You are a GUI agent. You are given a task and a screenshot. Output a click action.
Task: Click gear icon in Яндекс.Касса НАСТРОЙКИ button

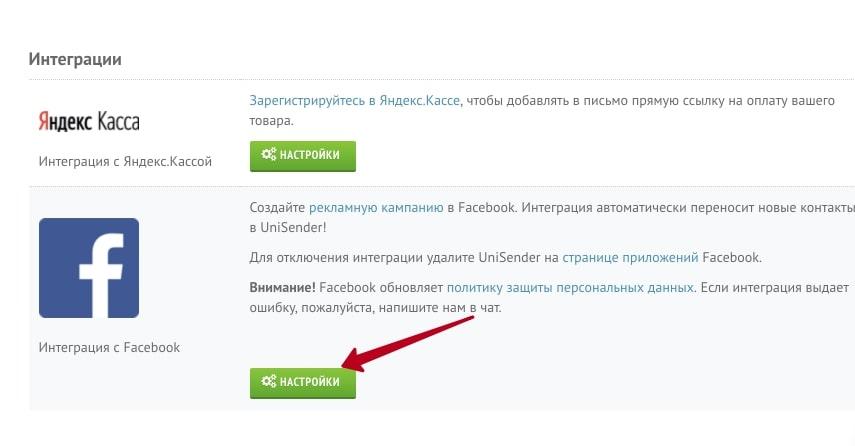(x=268, y=154)
